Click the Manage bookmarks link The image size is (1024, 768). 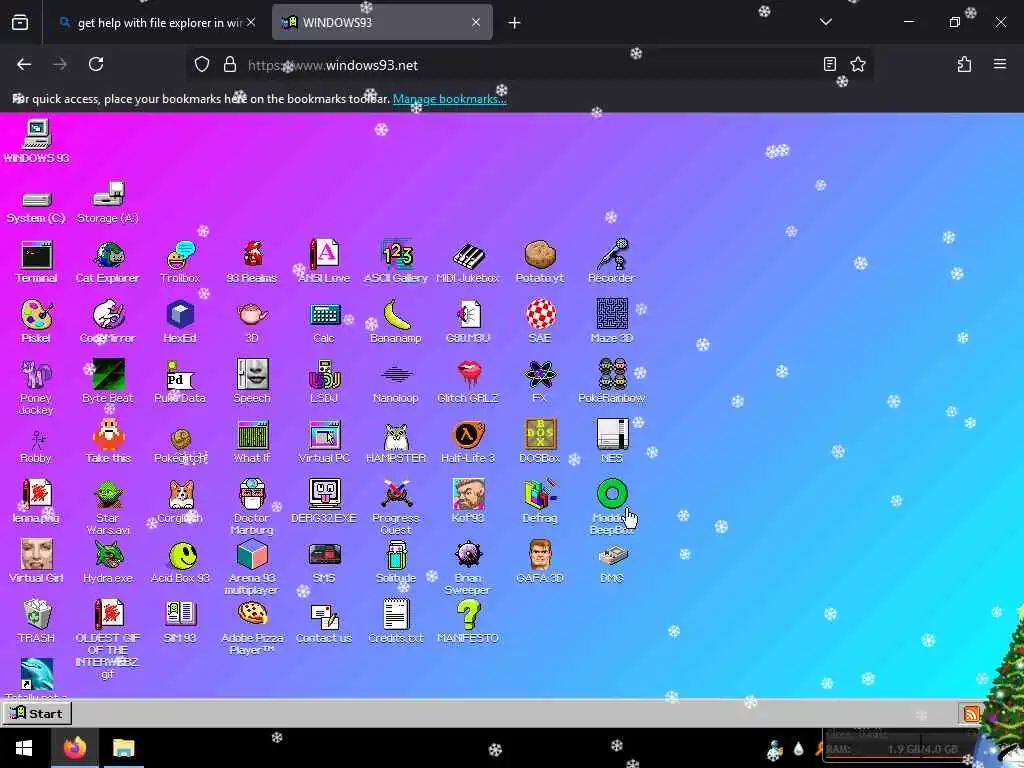pos(449,99)
